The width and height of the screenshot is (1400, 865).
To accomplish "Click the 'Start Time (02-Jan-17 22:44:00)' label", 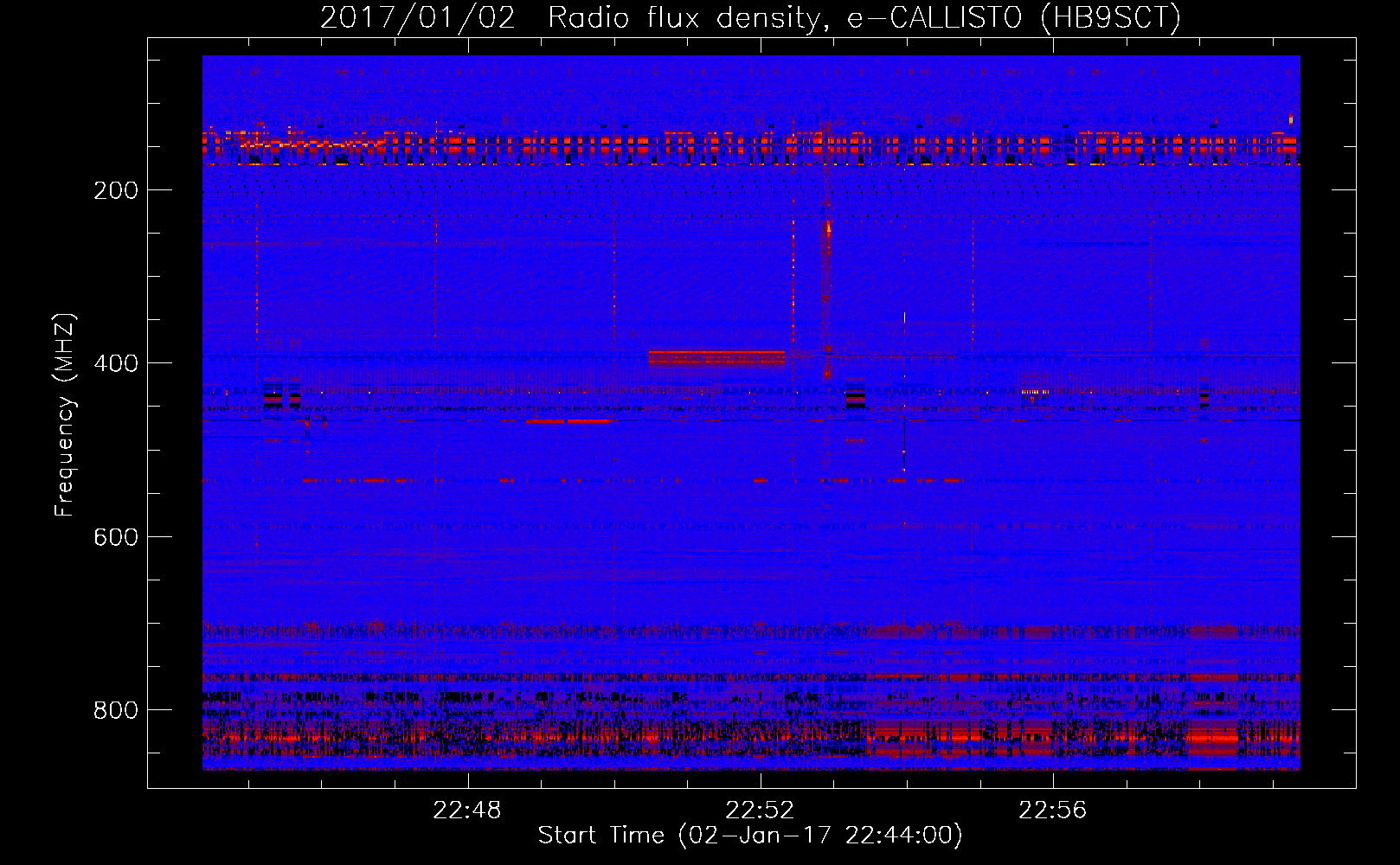I will [750, 836].
